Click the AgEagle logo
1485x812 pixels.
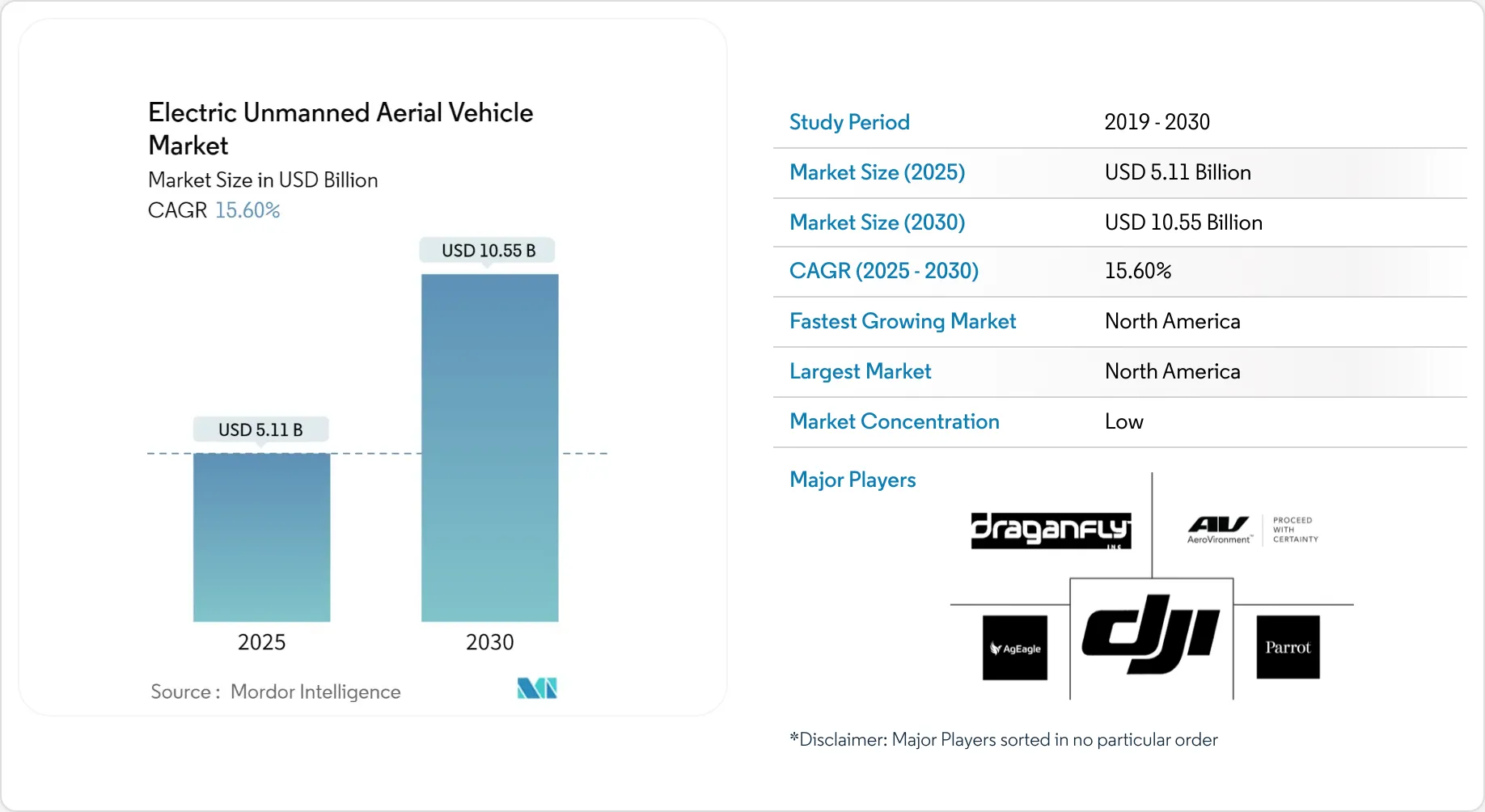click(1015, 648)
